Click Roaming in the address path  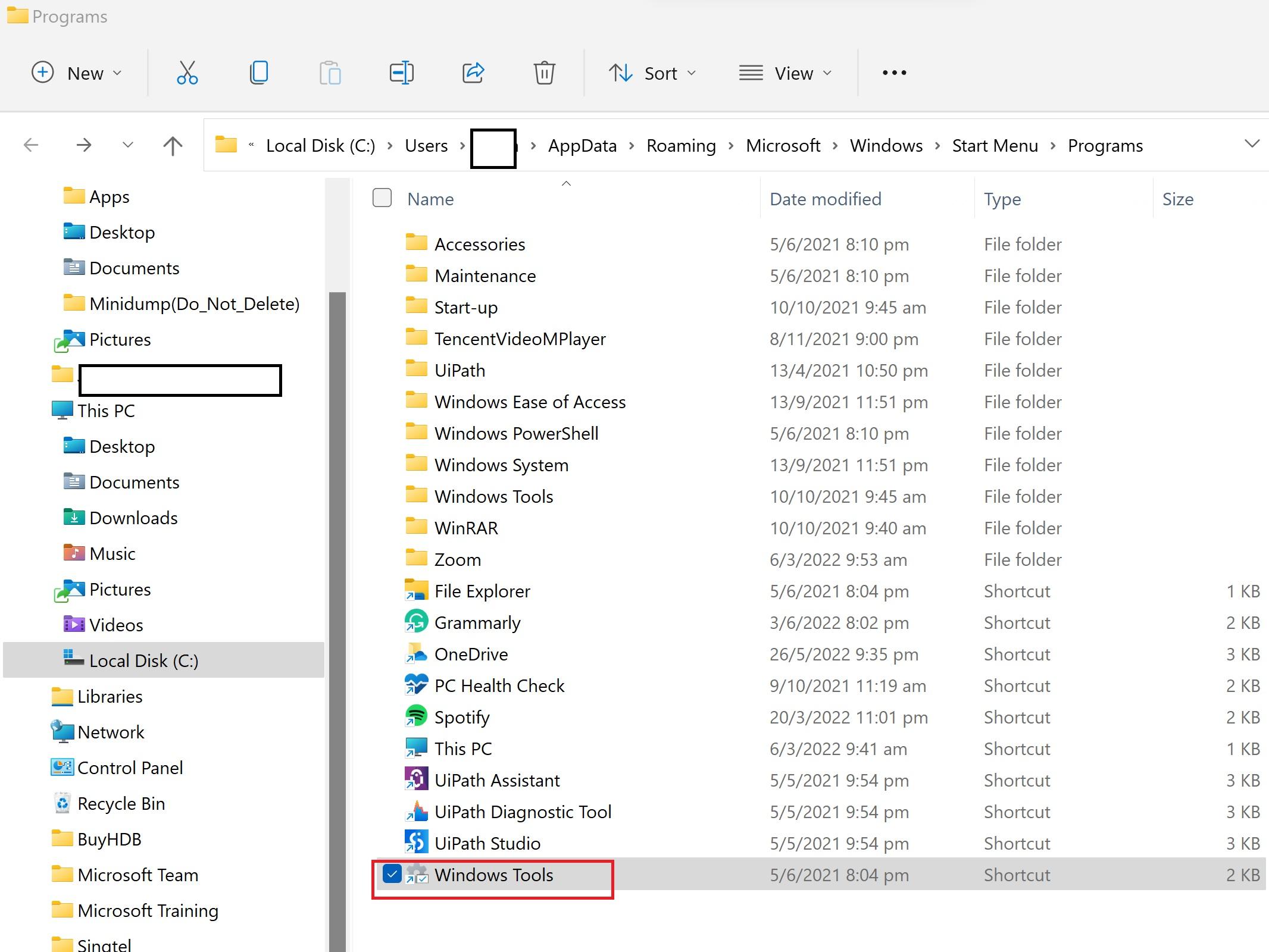coord(681,146)
